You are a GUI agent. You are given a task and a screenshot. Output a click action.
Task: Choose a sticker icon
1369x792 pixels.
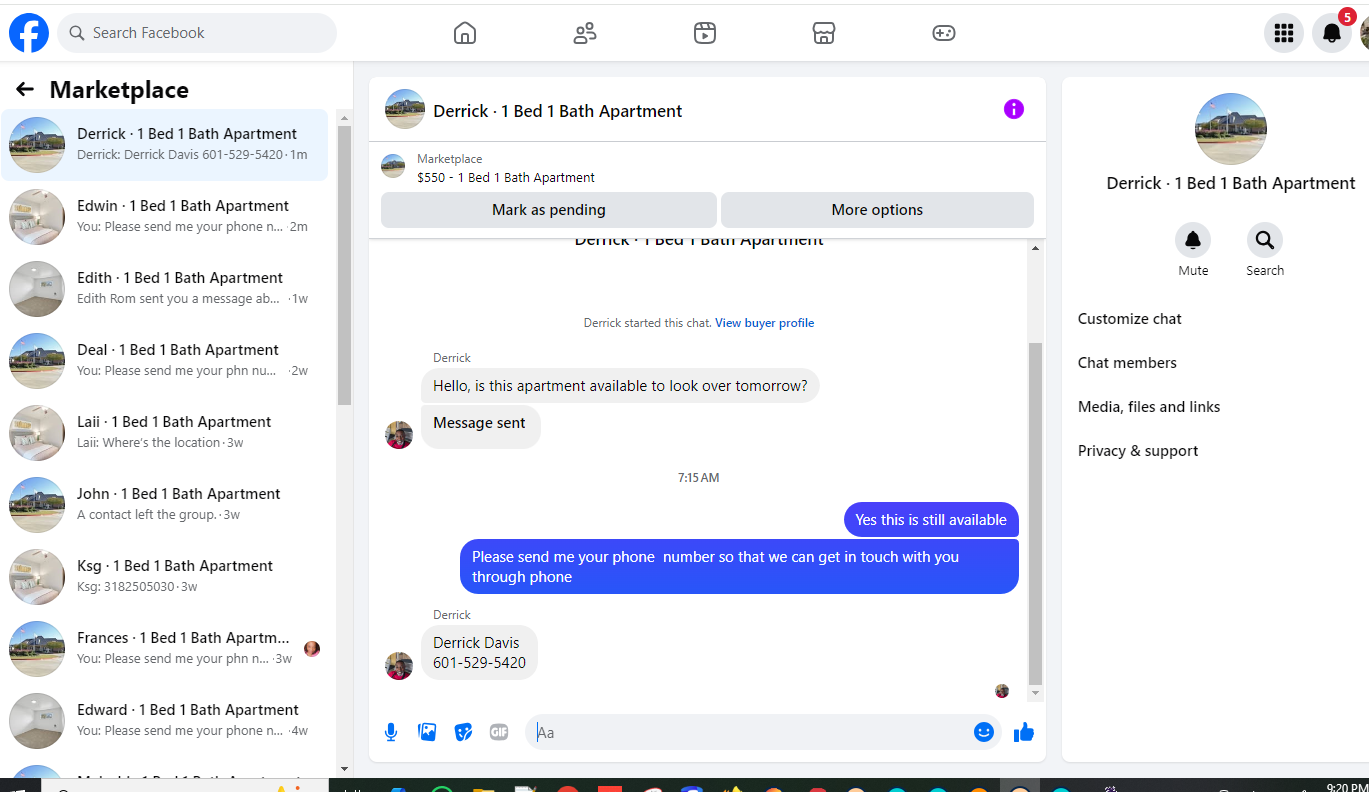463,732
